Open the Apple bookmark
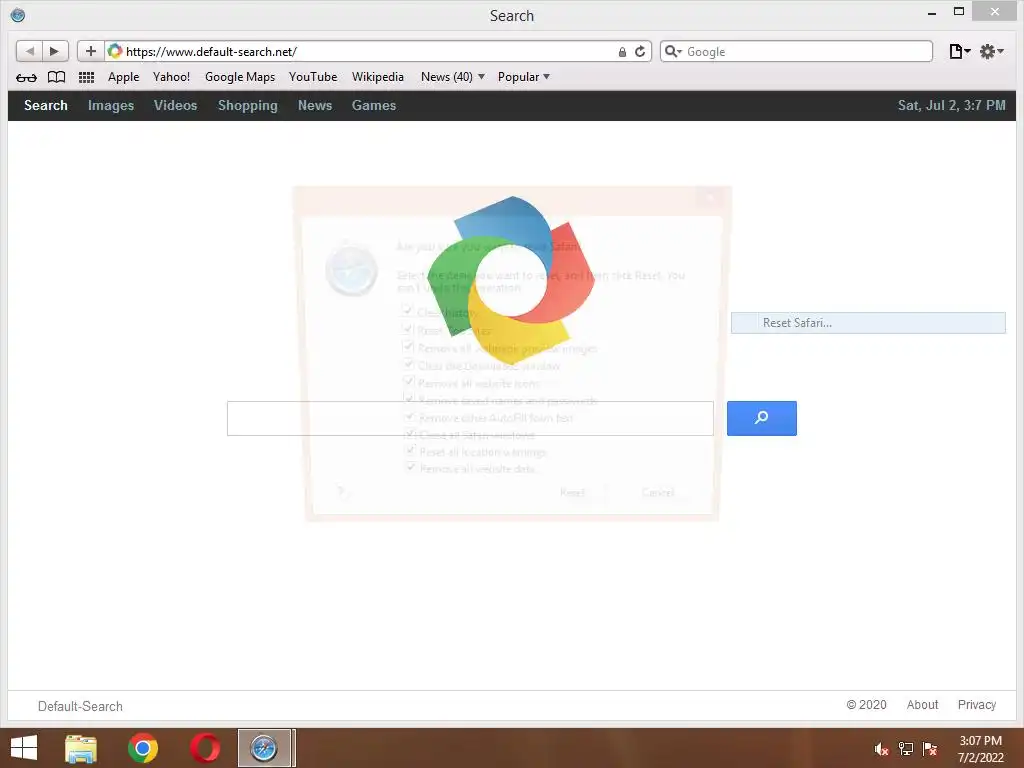Screen dimensions: 1024x768 (x=123, y=77)
